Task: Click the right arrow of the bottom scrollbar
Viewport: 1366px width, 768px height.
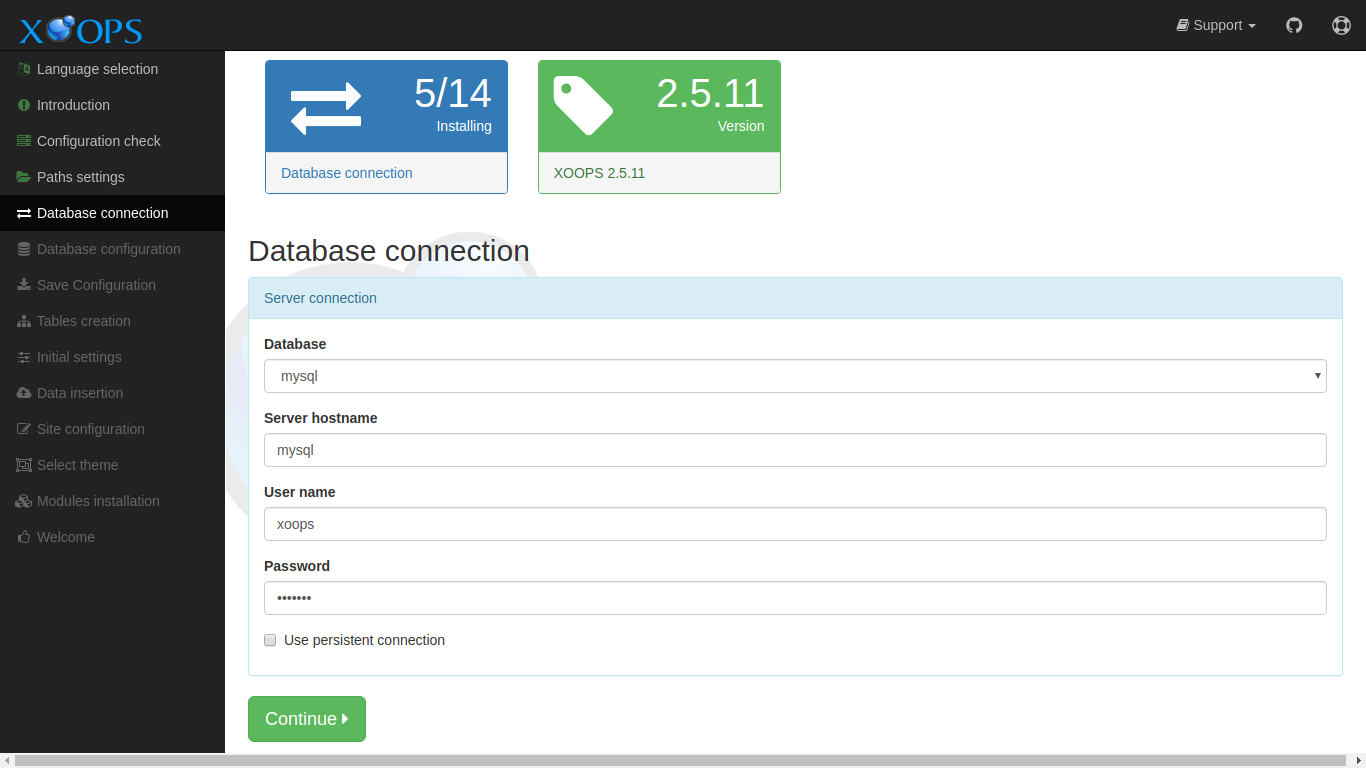Action: click(x=1360, y=761)
